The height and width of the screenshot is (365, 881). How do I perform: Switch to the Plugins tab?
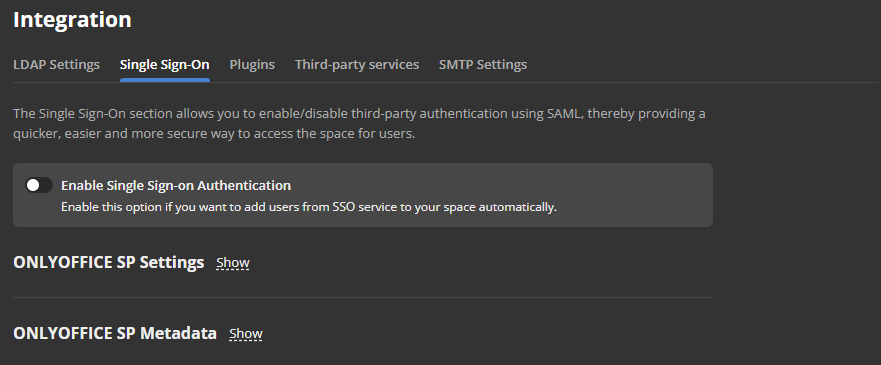click(252, 65)
